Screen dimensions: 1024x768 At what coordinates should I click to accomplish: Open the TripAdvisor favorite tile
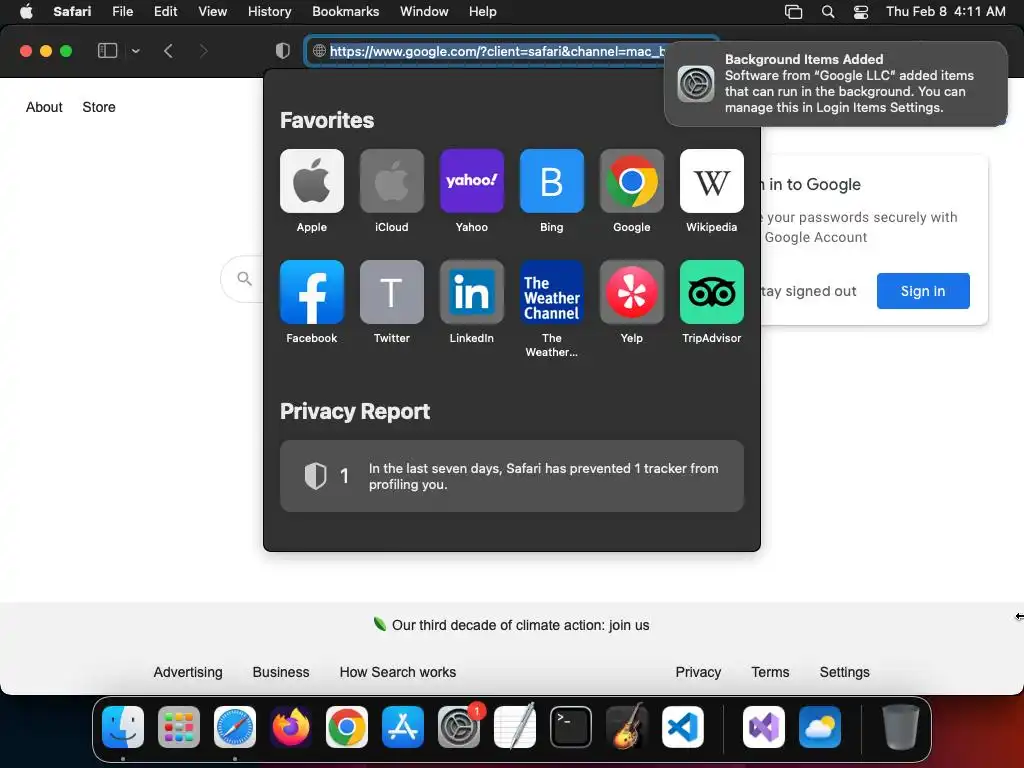point(711,292)
